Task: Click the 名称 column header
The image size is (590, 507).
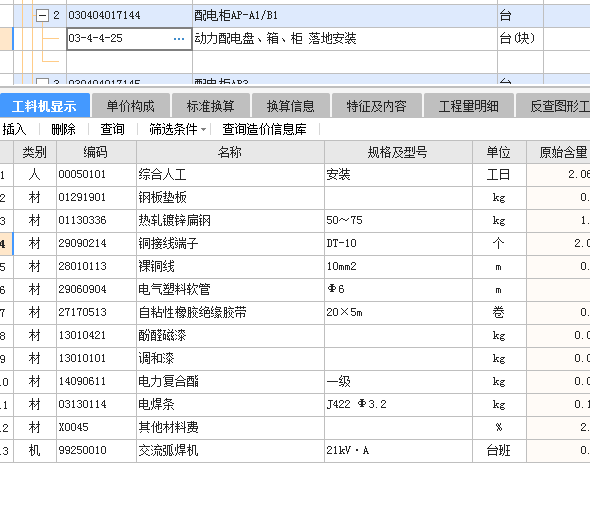Action: [230, 152]
